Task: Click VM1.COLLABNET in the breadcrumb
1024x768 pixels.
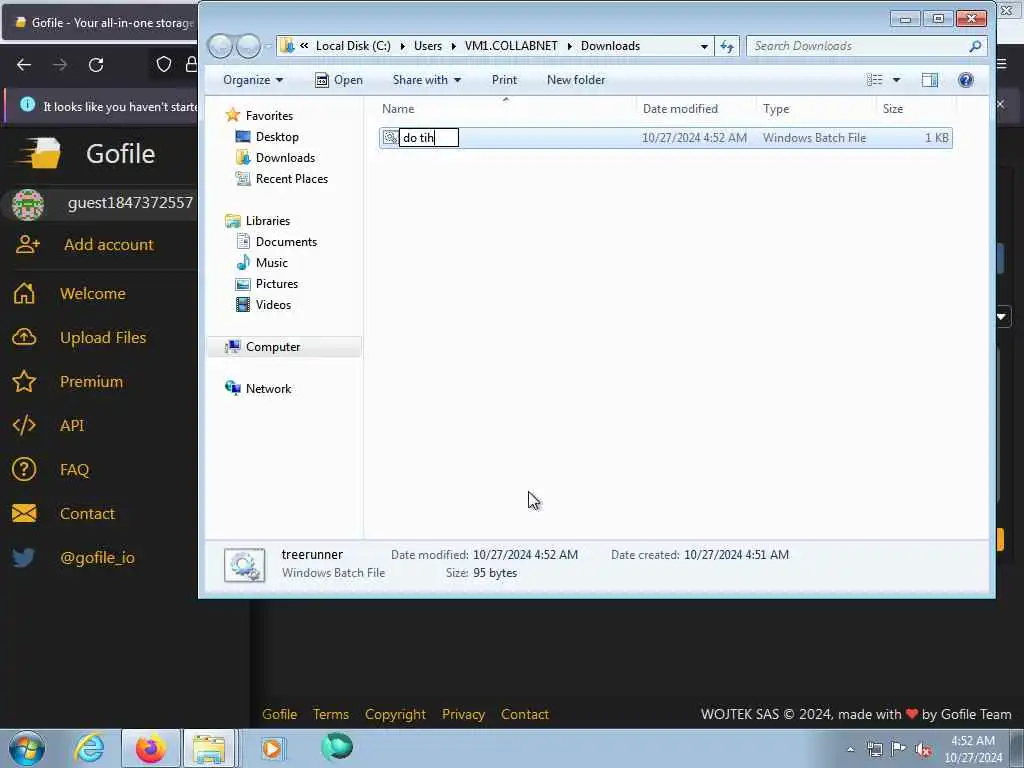Action: [511, 46]
